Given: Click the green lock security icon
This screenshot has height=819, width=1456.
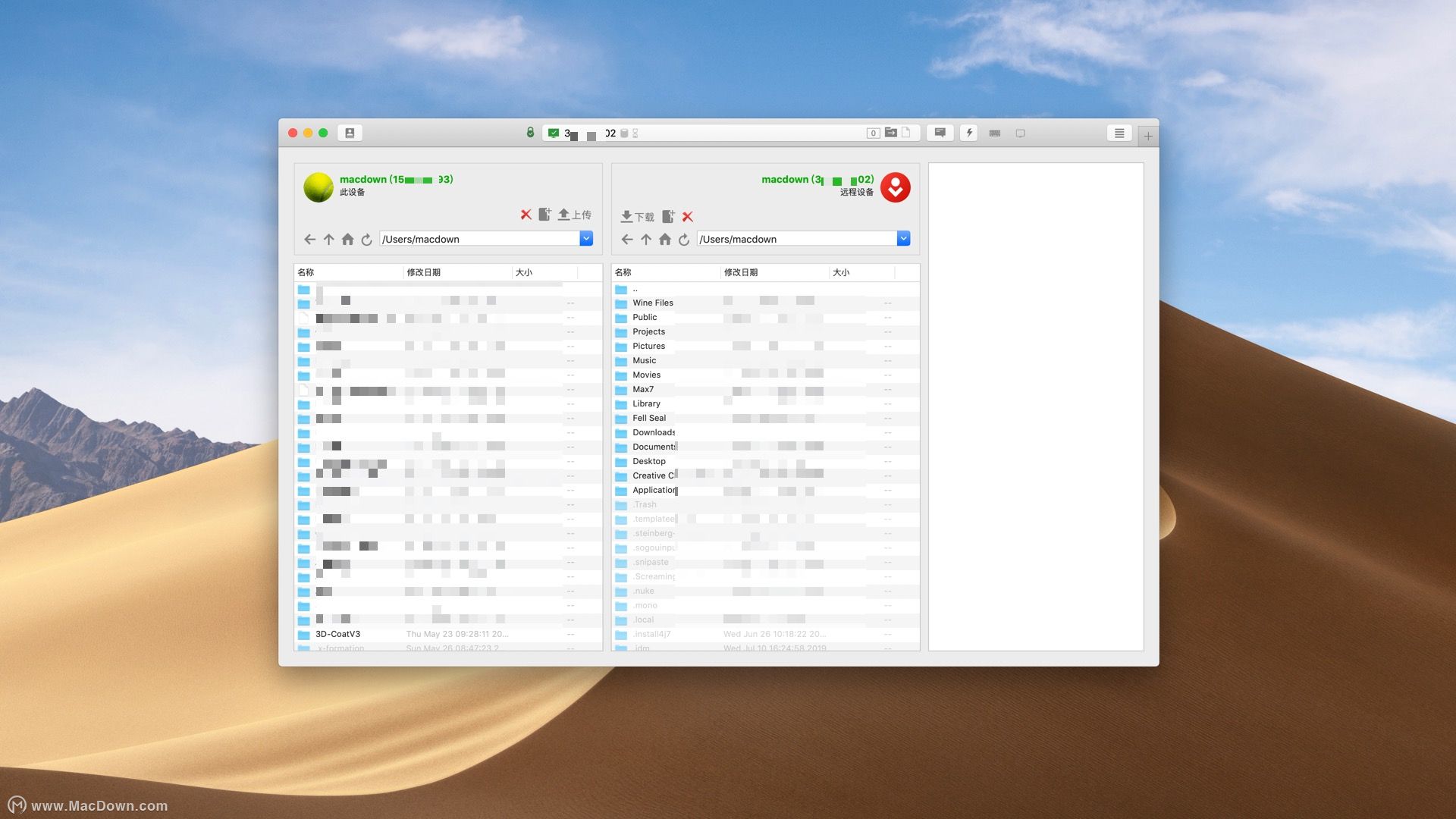Looking at the screenshot, I should 530,133.
